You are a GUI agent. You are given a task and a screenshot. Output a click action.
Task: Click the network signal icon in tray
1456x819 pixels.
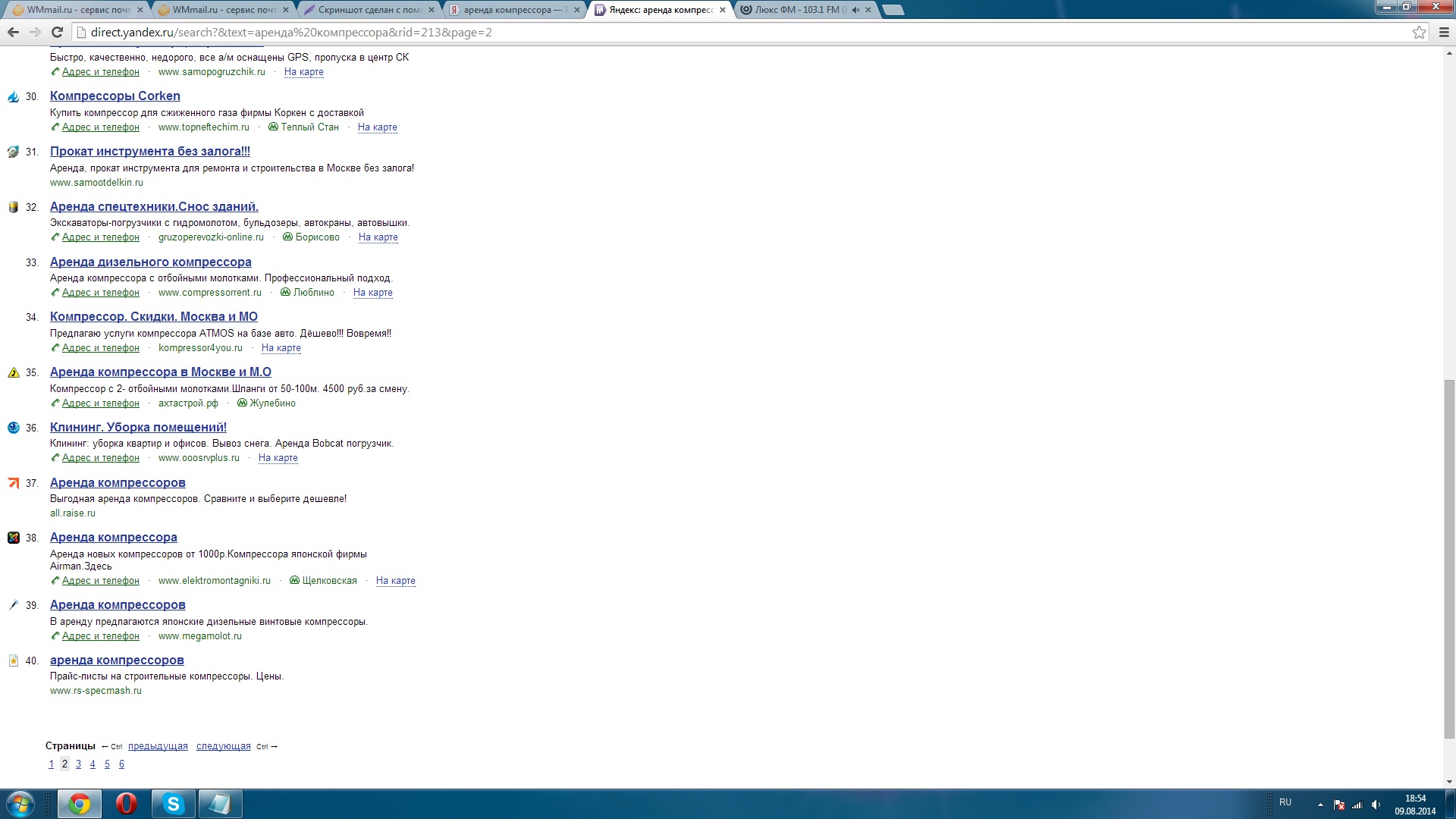[1357, 805]
